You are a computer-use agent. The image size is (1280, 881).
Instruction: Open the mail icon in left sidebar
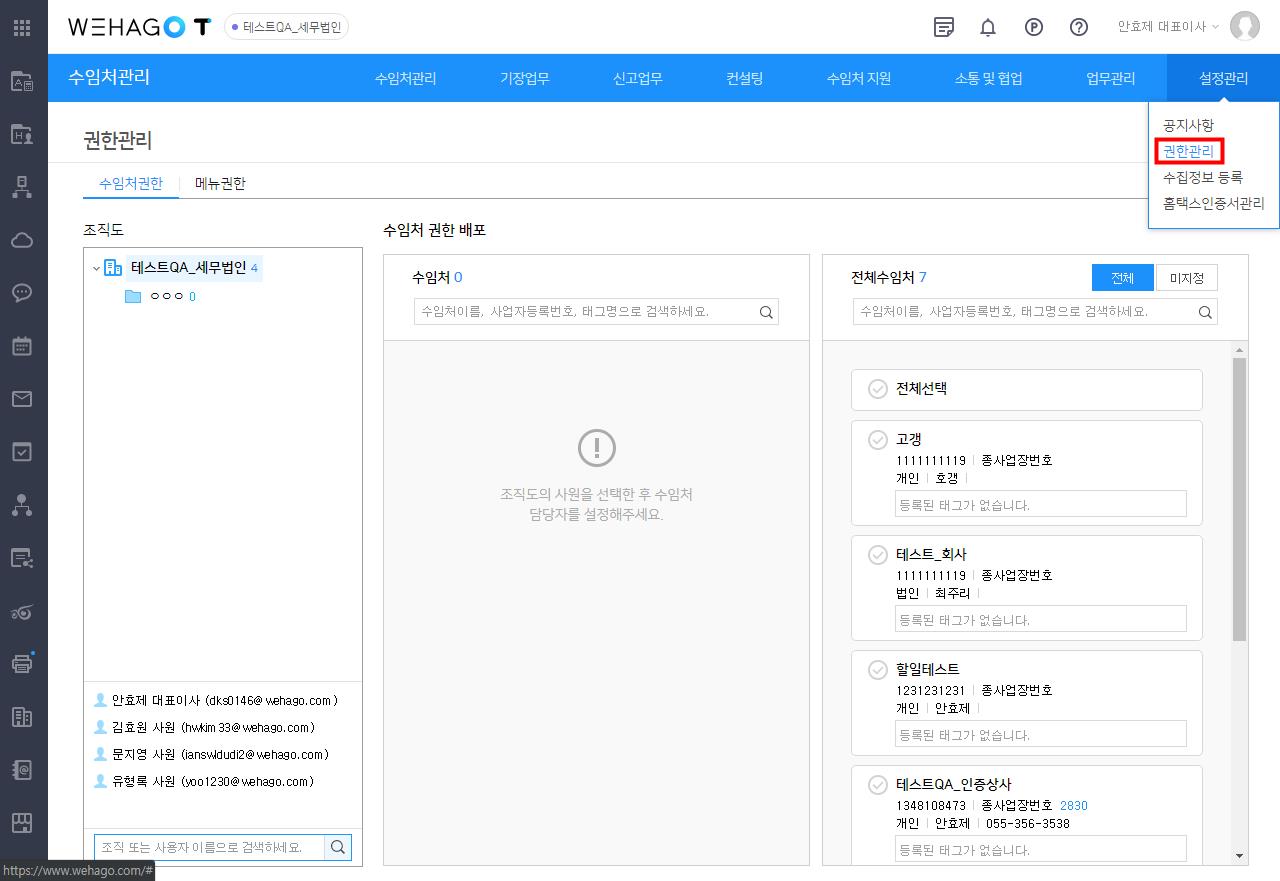pos(21,399)
